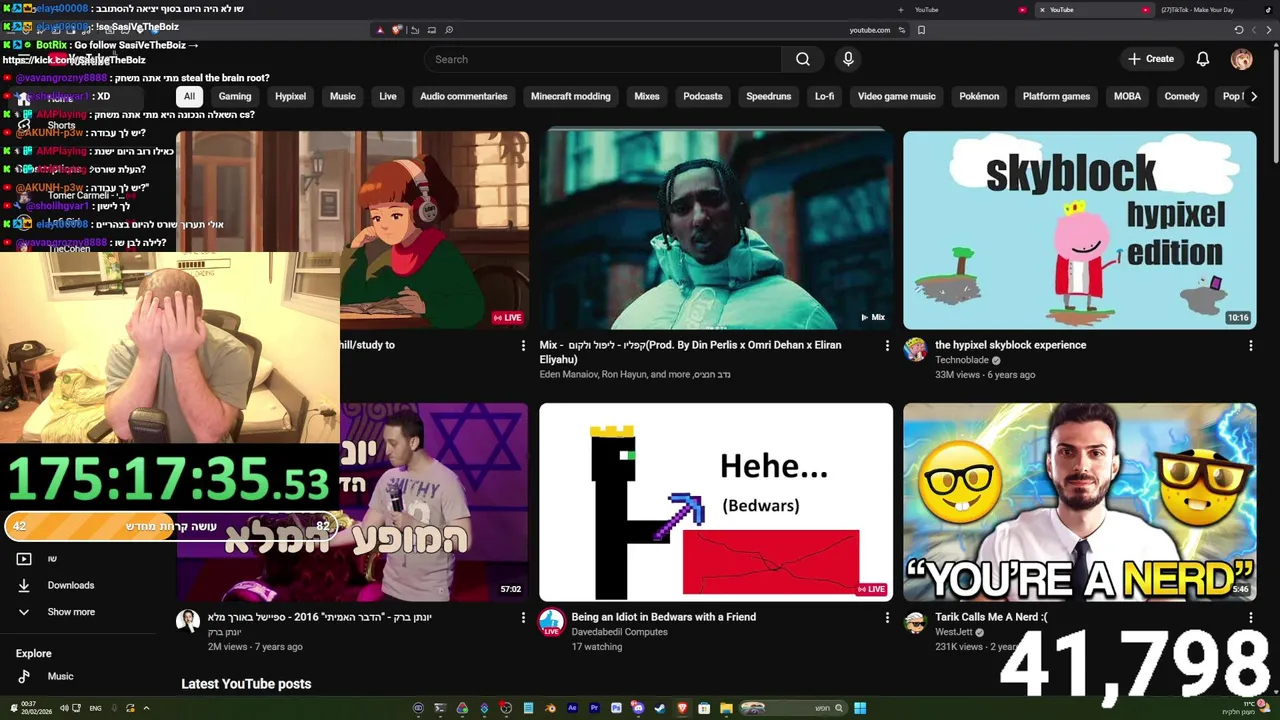Select the Video game music chip
The image size is (1280, 720).
[896, 96]
